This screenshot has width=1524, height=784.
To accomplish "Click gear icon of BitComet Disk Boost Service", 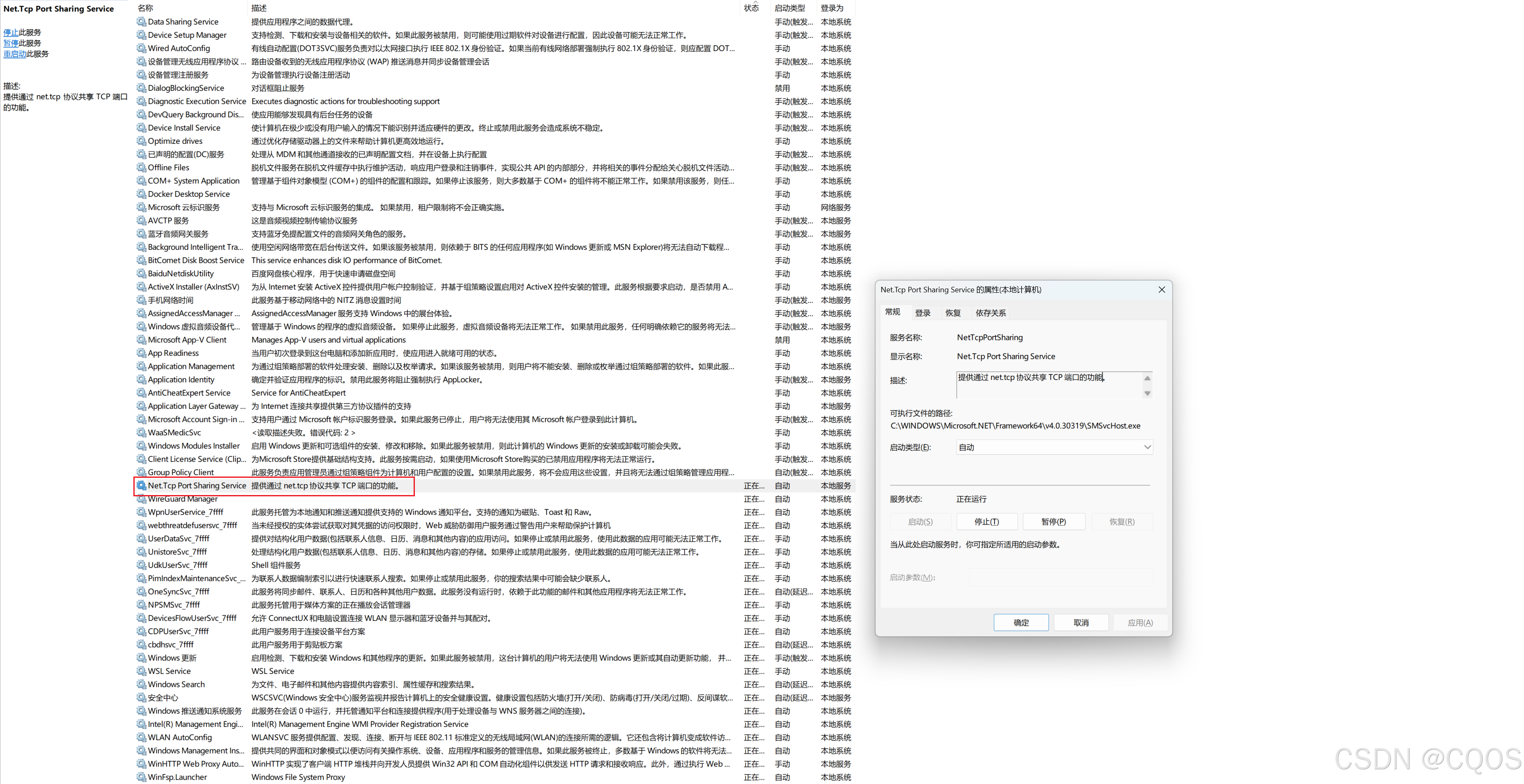I will [141, 260].
